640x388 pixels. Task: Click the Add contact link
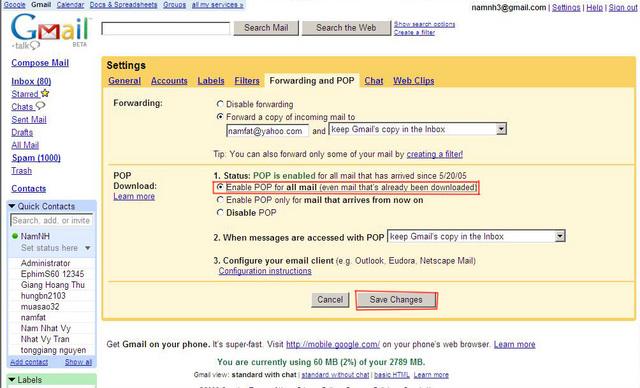[x=29, y=362]
